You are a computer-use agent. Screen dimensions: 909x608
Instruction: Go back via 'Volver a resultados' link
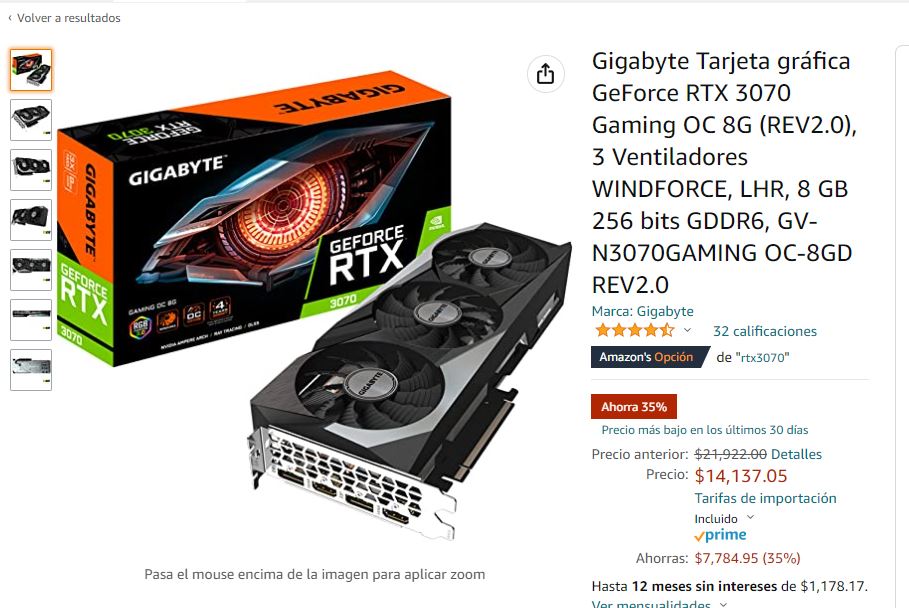pos(64,18)
